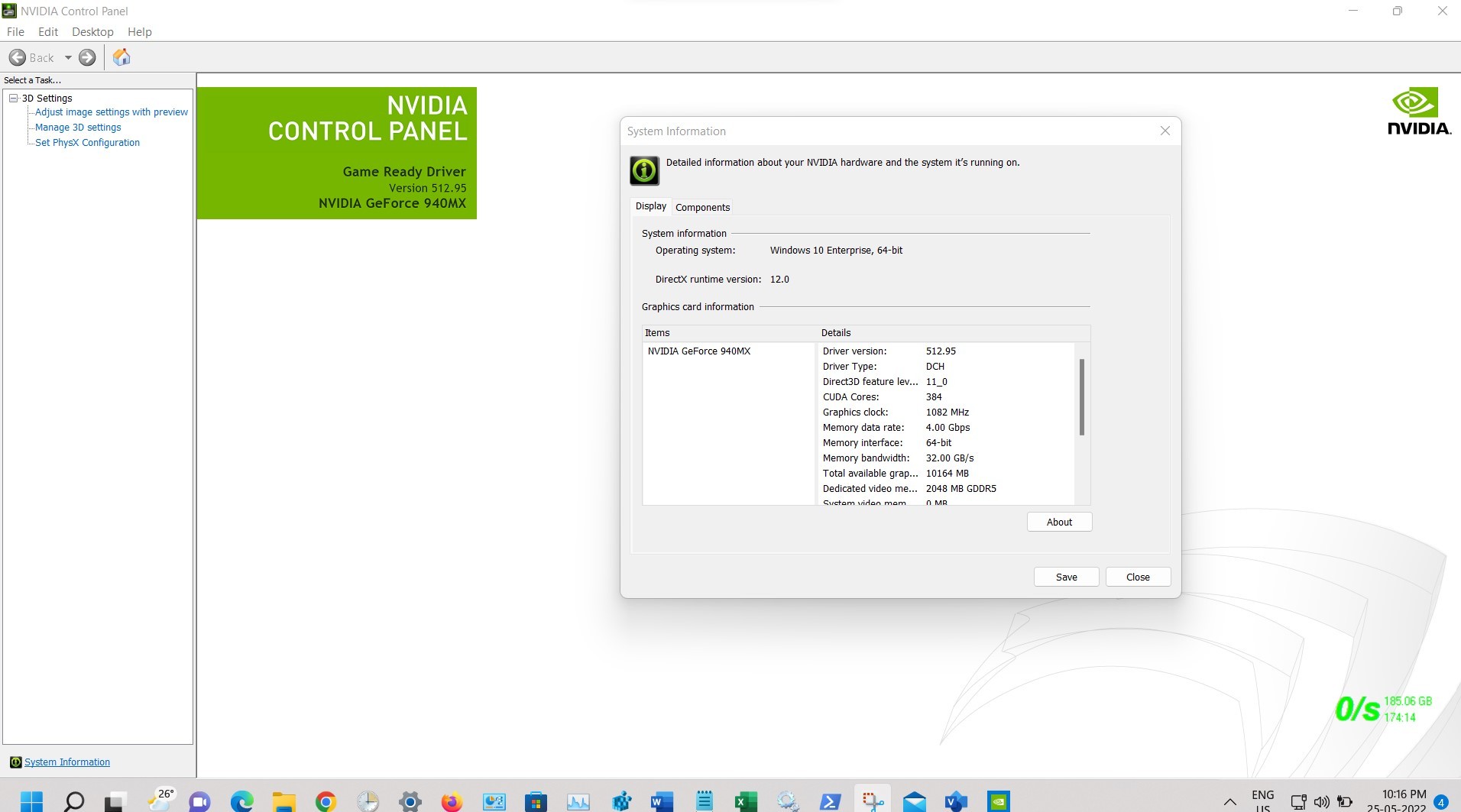Image resolution: width=1461 pixels, height=812 pixels.
Task: Open the Desktop menu
Action: click(x=92, y=31)
